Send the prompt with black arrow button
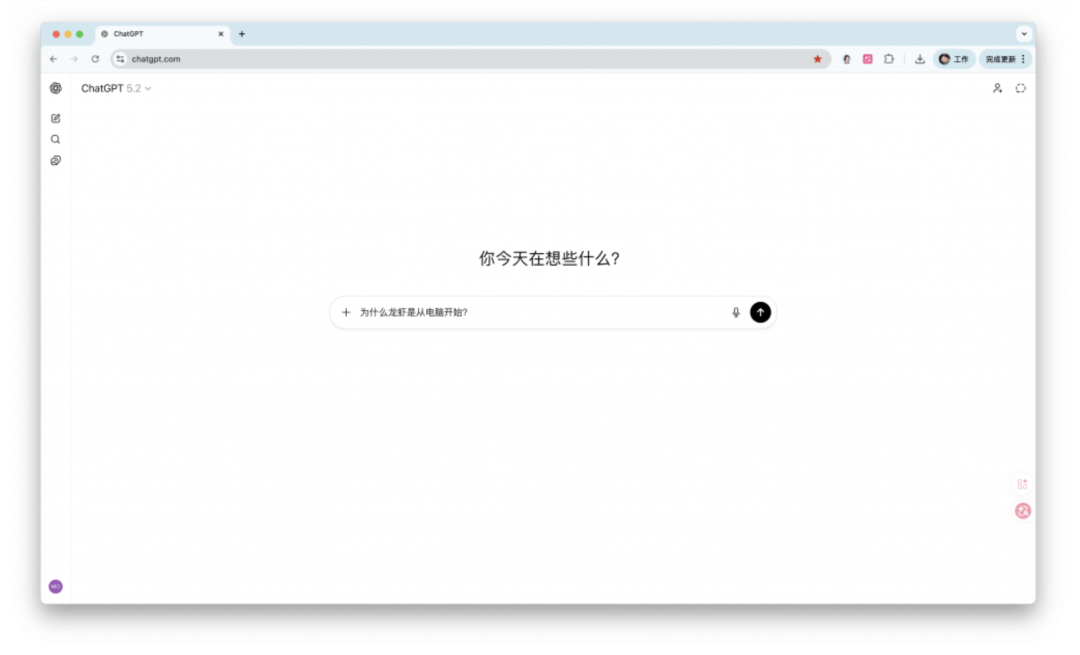Viewport: 1080px width, 655px height. (760, 313)
